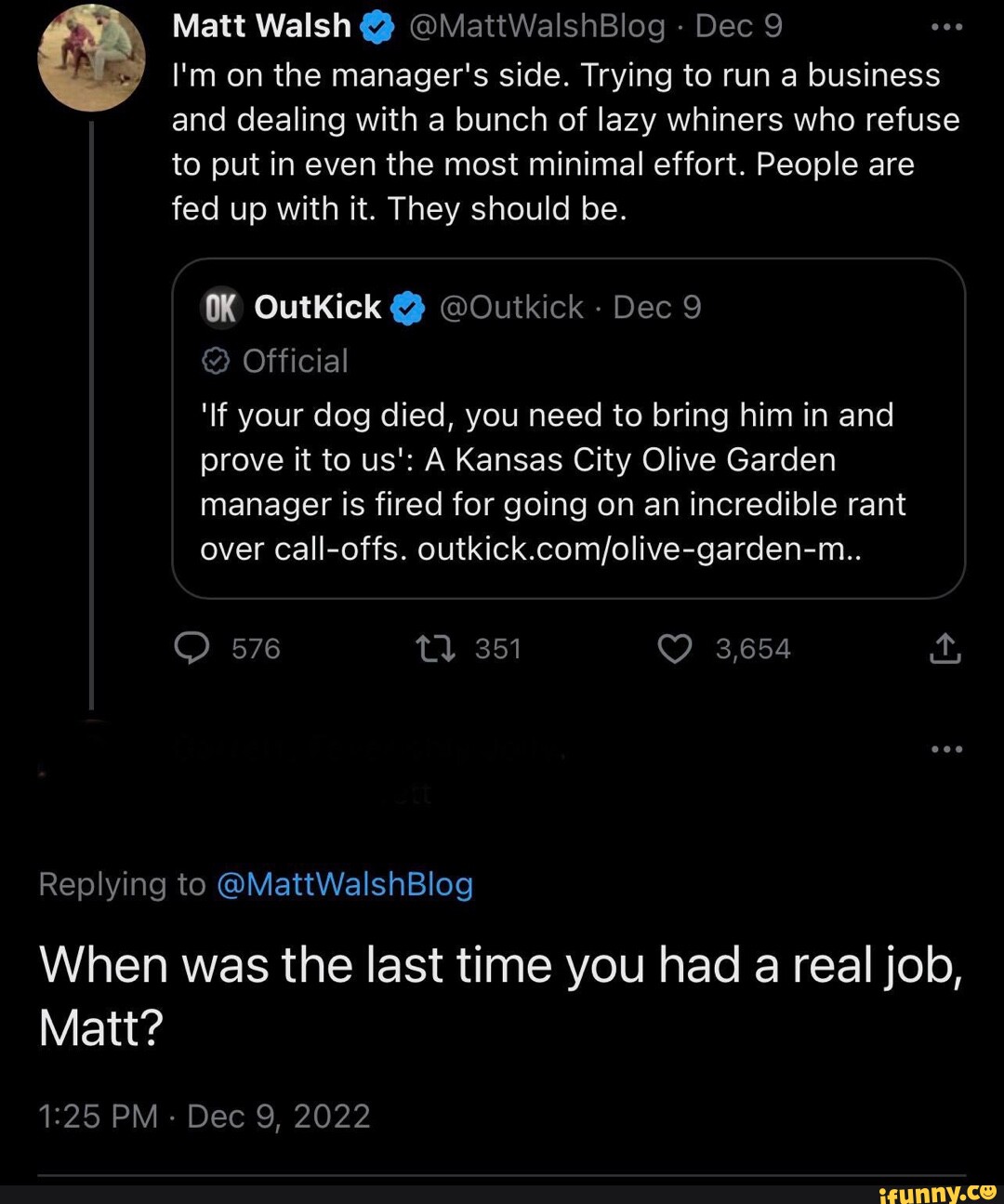Open the three-dot menu on the reply tweet
This screenshot has width=1004, height=1204.
tap(946, 748)
